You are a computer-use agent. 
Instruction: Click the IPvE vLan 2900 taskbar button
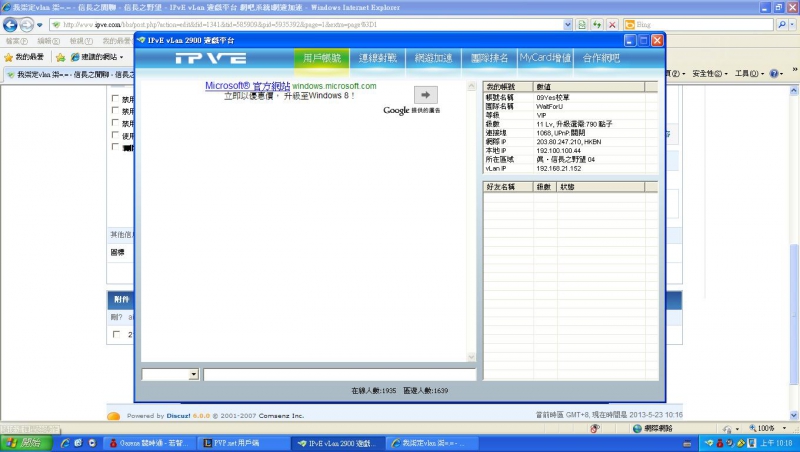coord(337,443)
